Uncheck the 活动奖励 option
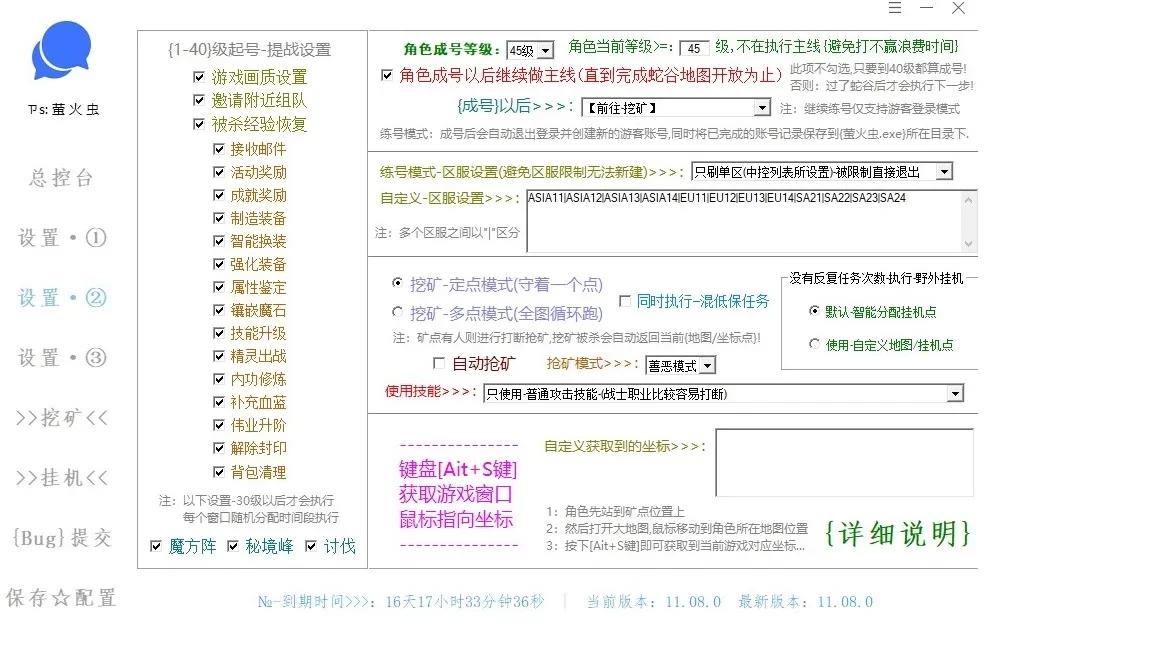The width and height of the screenshot is (1152, 648). (x=218, y=172)
